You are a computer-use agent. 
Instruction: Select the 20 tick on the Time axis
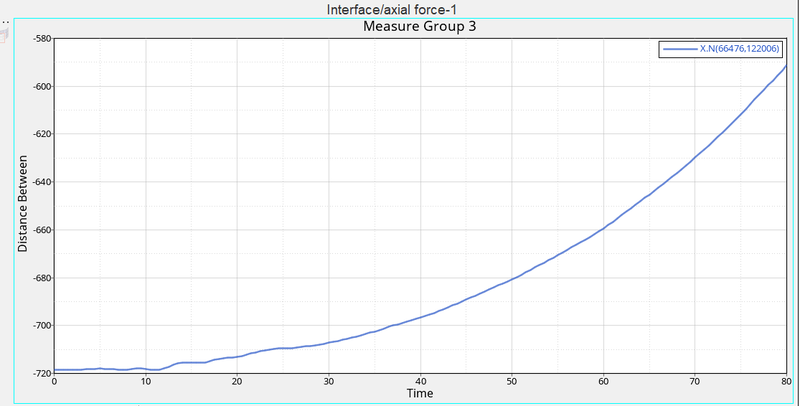point(237,382)
